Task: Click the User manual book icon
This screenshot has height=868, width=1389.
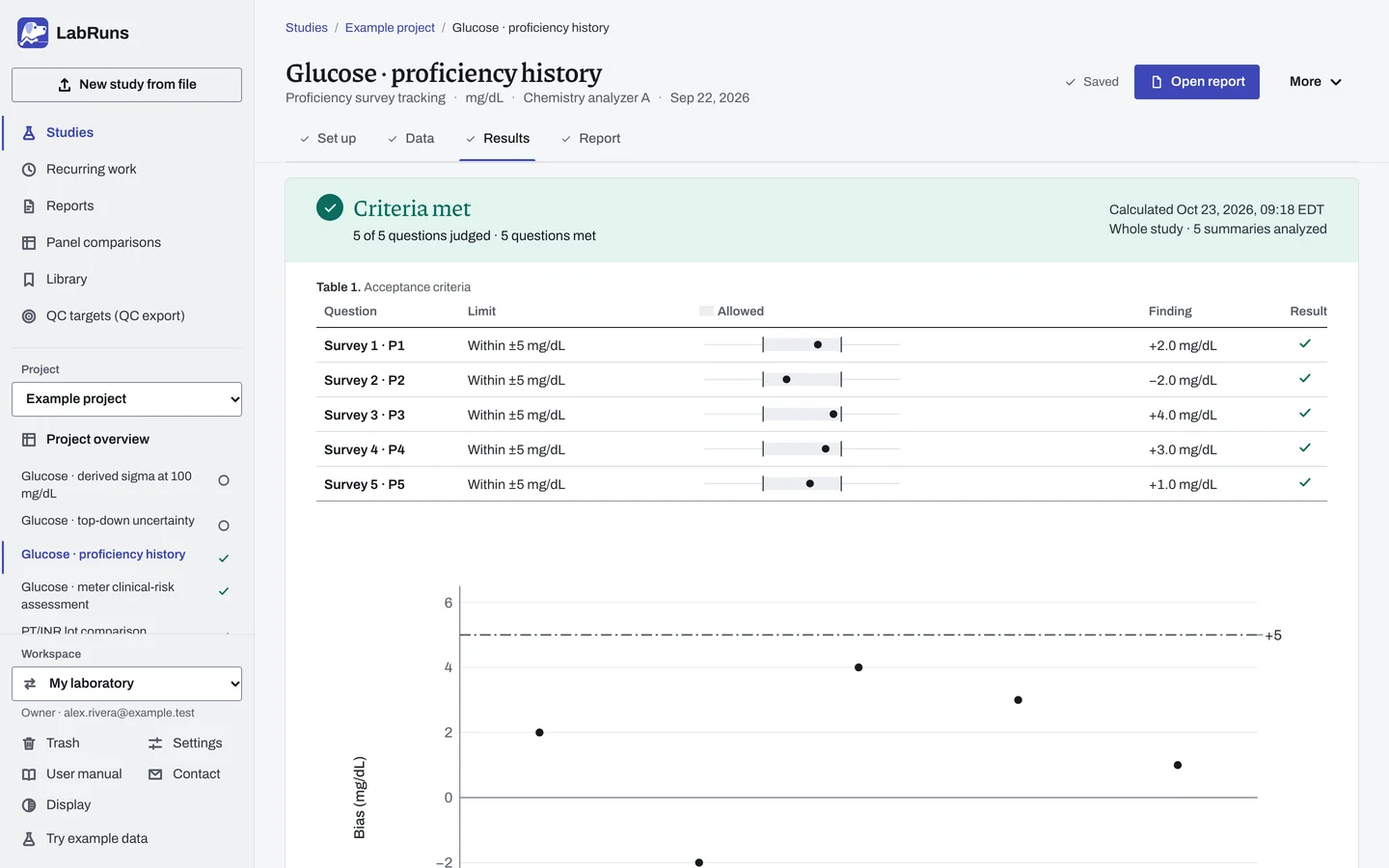Action: click(x=29, y=774)
